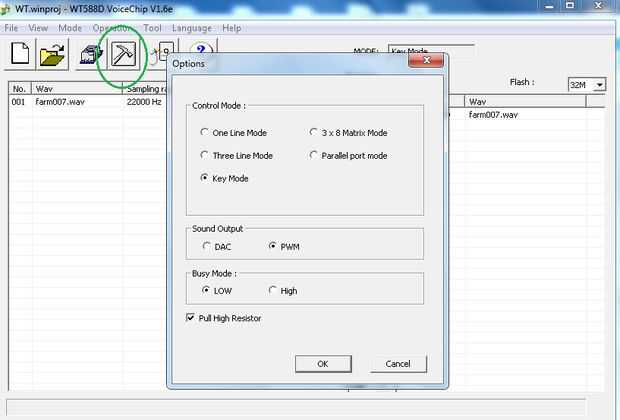Click left list Wav column header
Viewport: 620px width, 420px height.
tap(77, 89)
